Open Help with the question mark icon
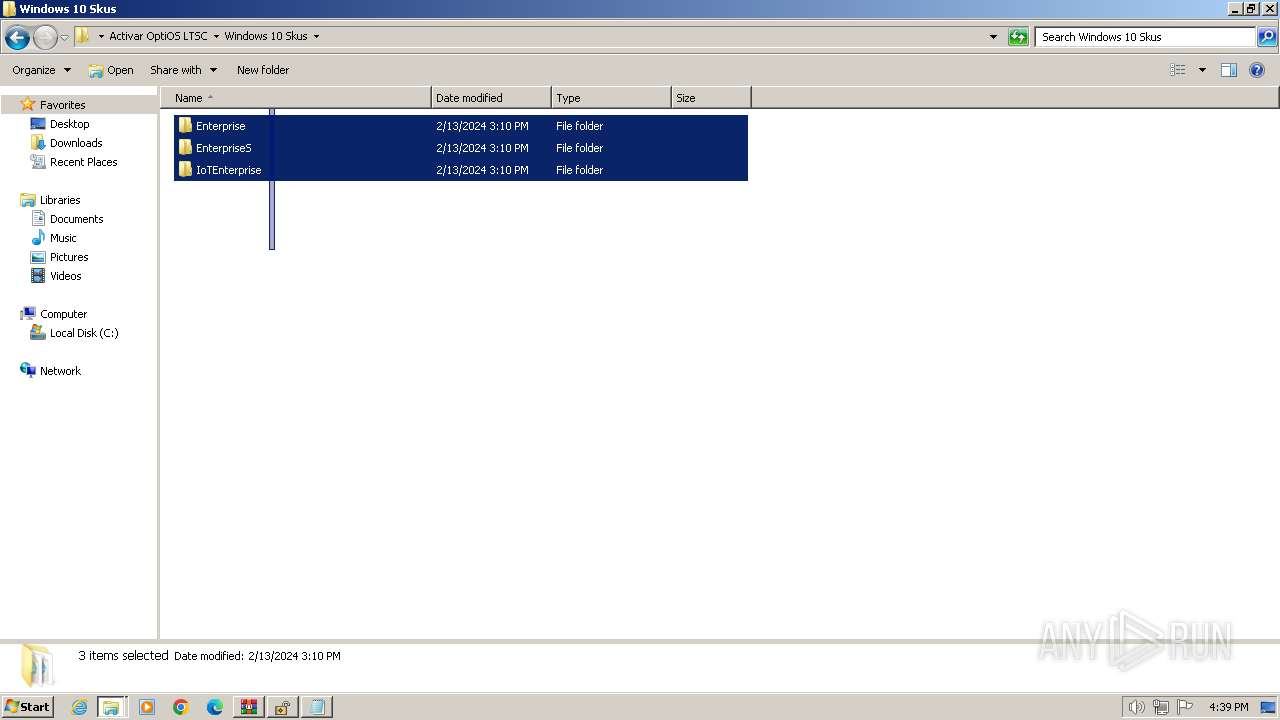Screen dimensions: 1280x720 click(x=1257, y=70)
